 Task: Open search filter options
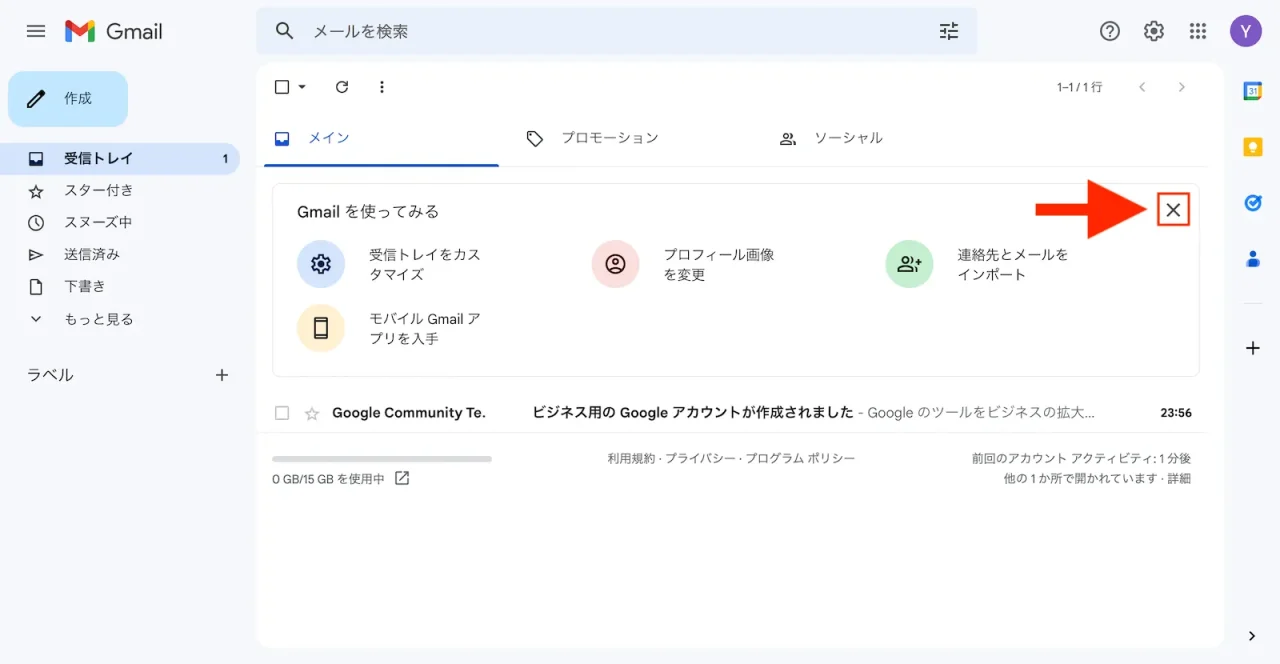coord(948,31)
